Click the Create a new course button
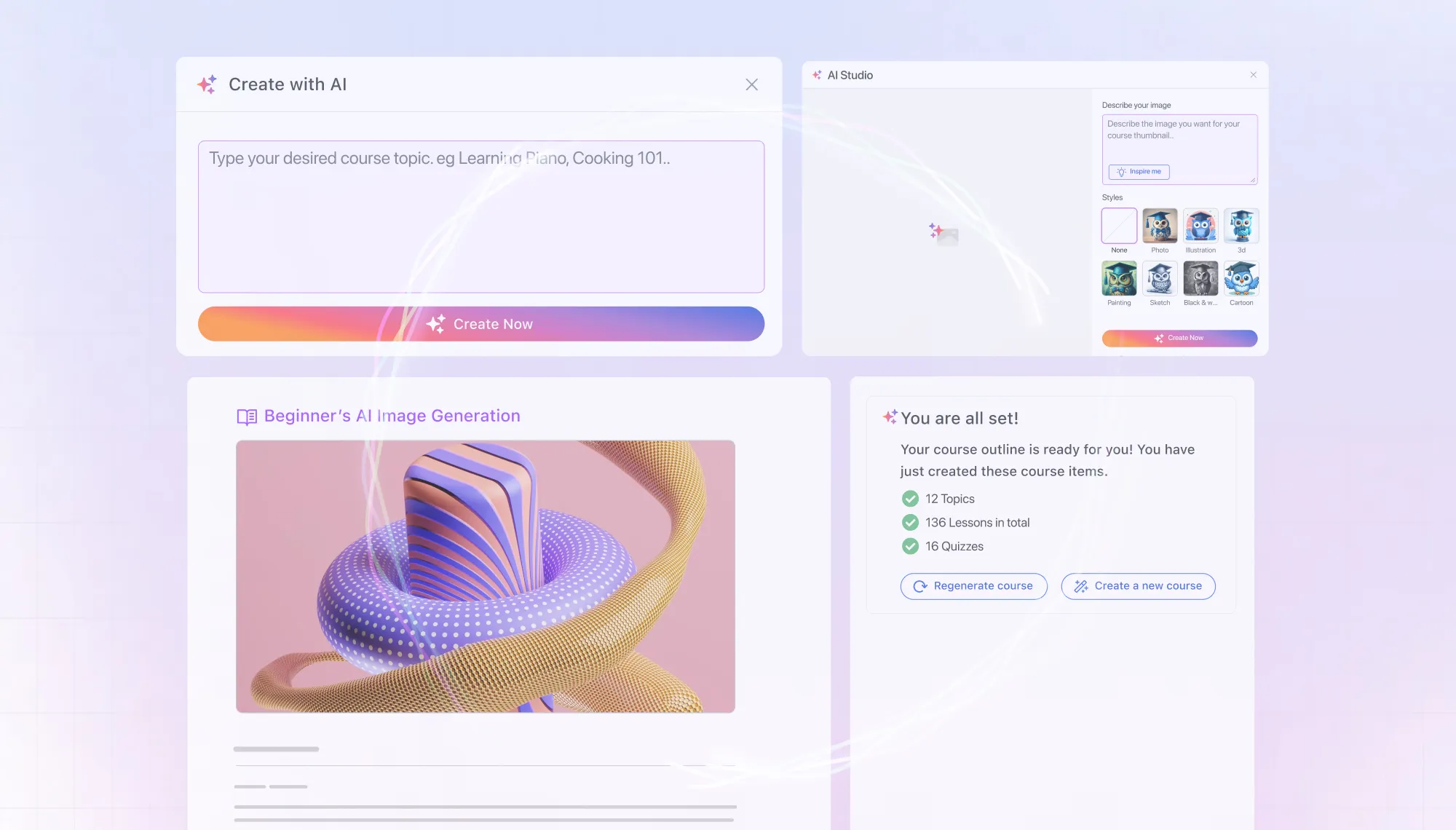The image size is (1456, 830). click(x=1138, y=586)
